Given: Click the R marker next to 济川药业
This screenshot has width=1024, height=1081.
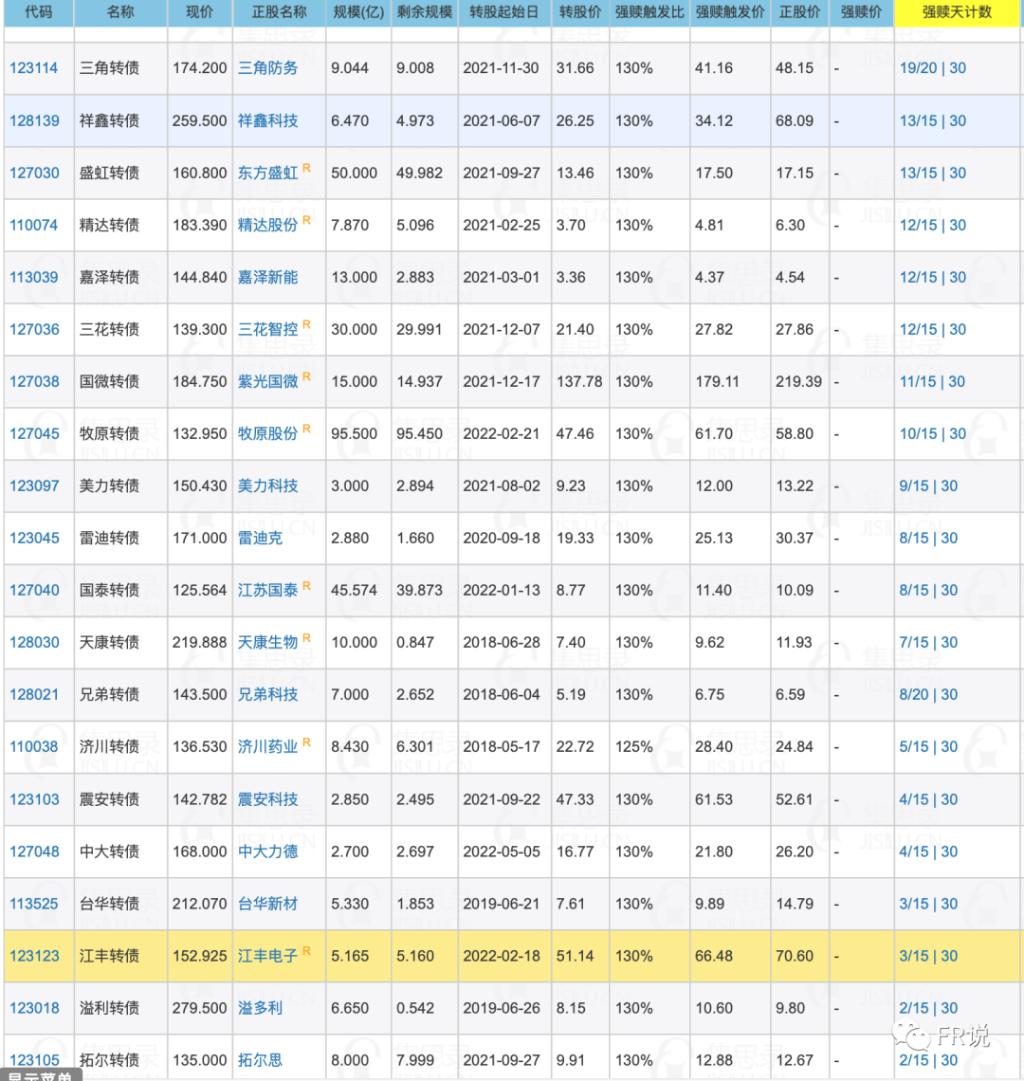Looking at the screenshot, I should point(307,742).
